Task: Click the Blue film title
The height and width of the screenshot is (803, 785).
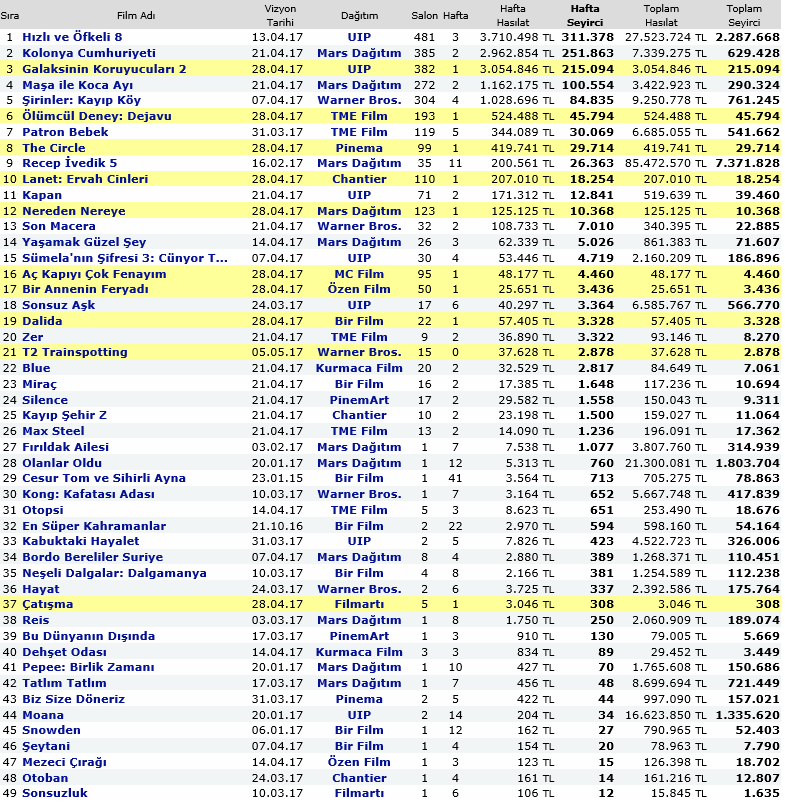Action: (36, 368)
